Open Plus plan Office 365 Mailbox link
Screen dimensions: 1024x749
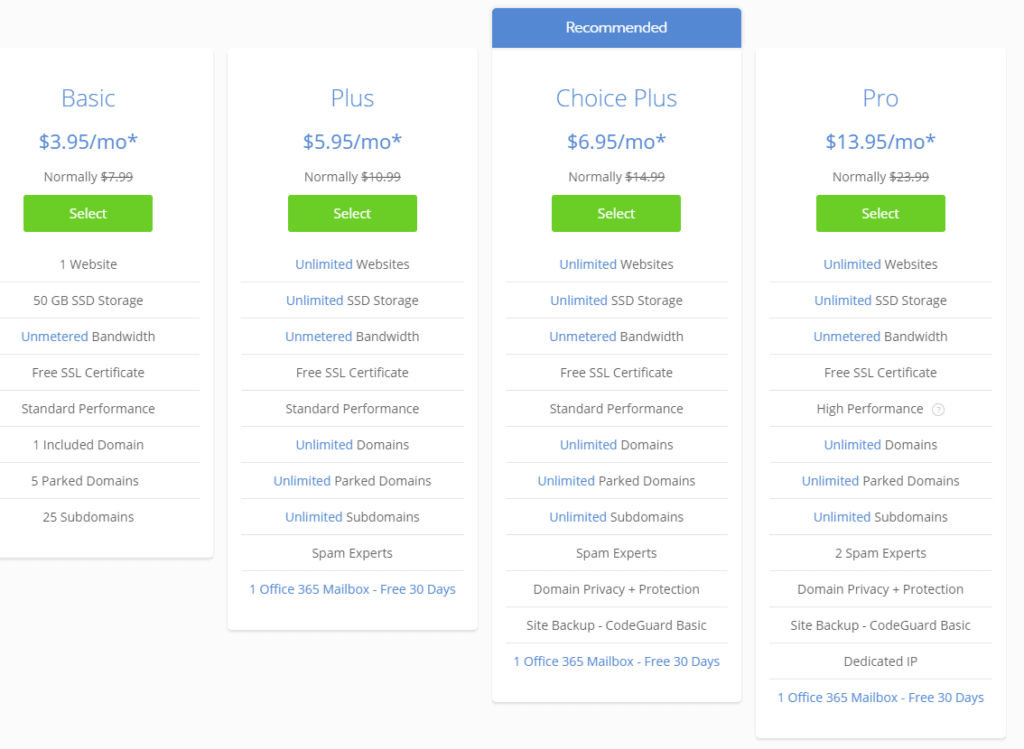pyautogui.click(x=352, y=589)
